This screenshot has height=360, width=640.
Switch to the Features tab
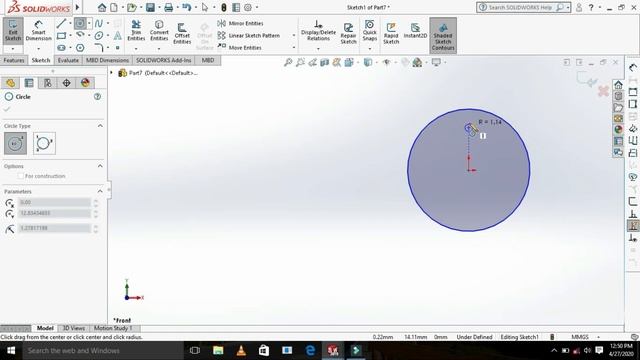point(14,60)
